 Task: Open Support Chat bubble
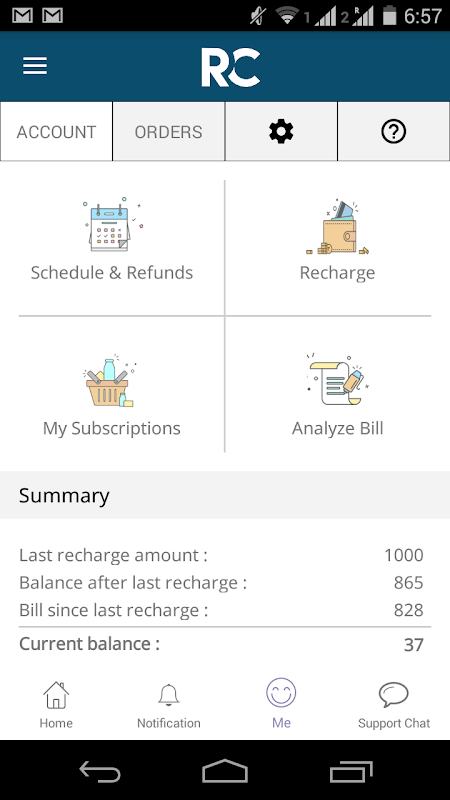[x=394, y=705]
